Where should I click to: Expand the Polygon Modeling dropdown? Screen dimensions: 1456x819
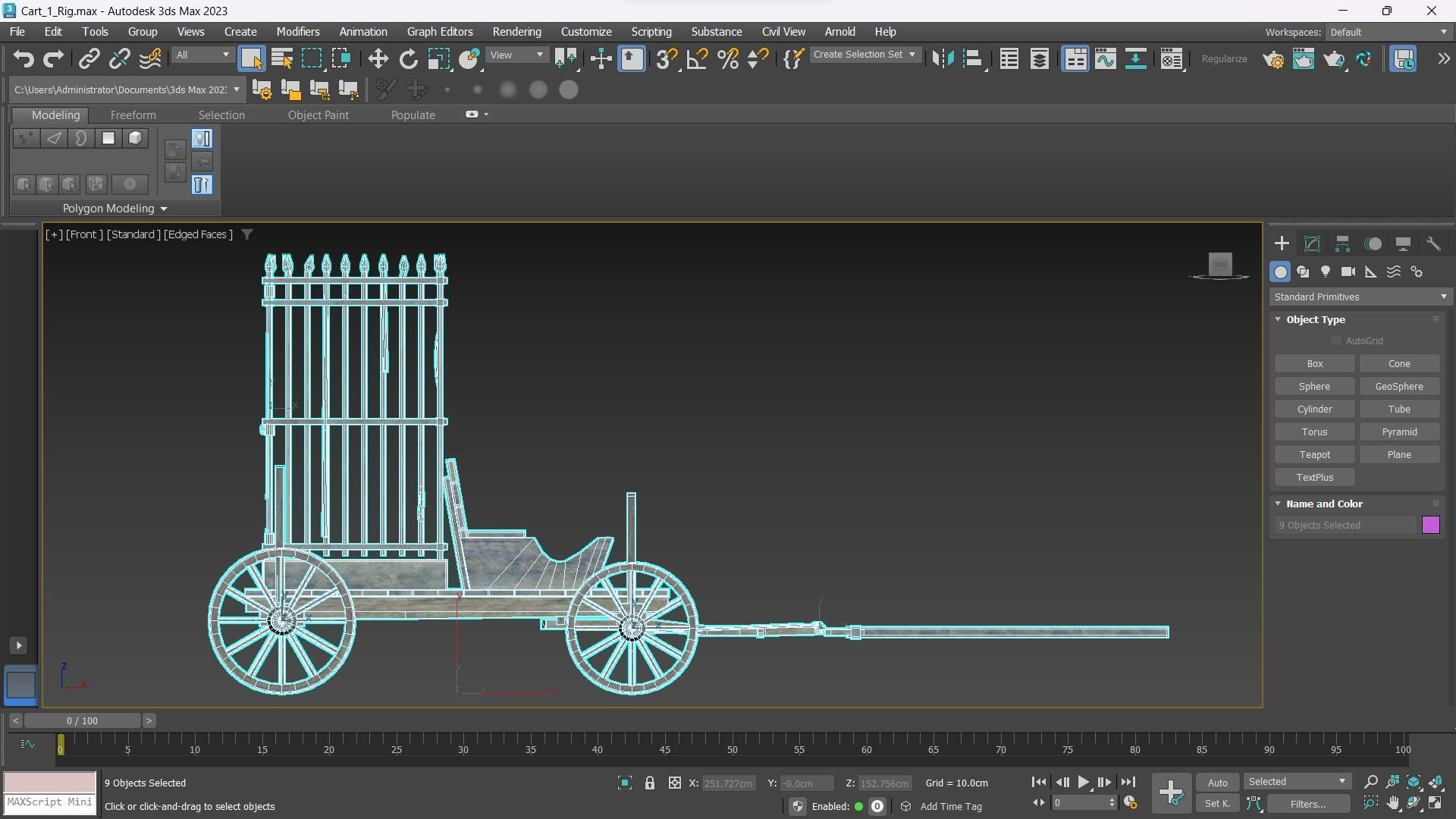pyautogui.click(x=115, y=209)
